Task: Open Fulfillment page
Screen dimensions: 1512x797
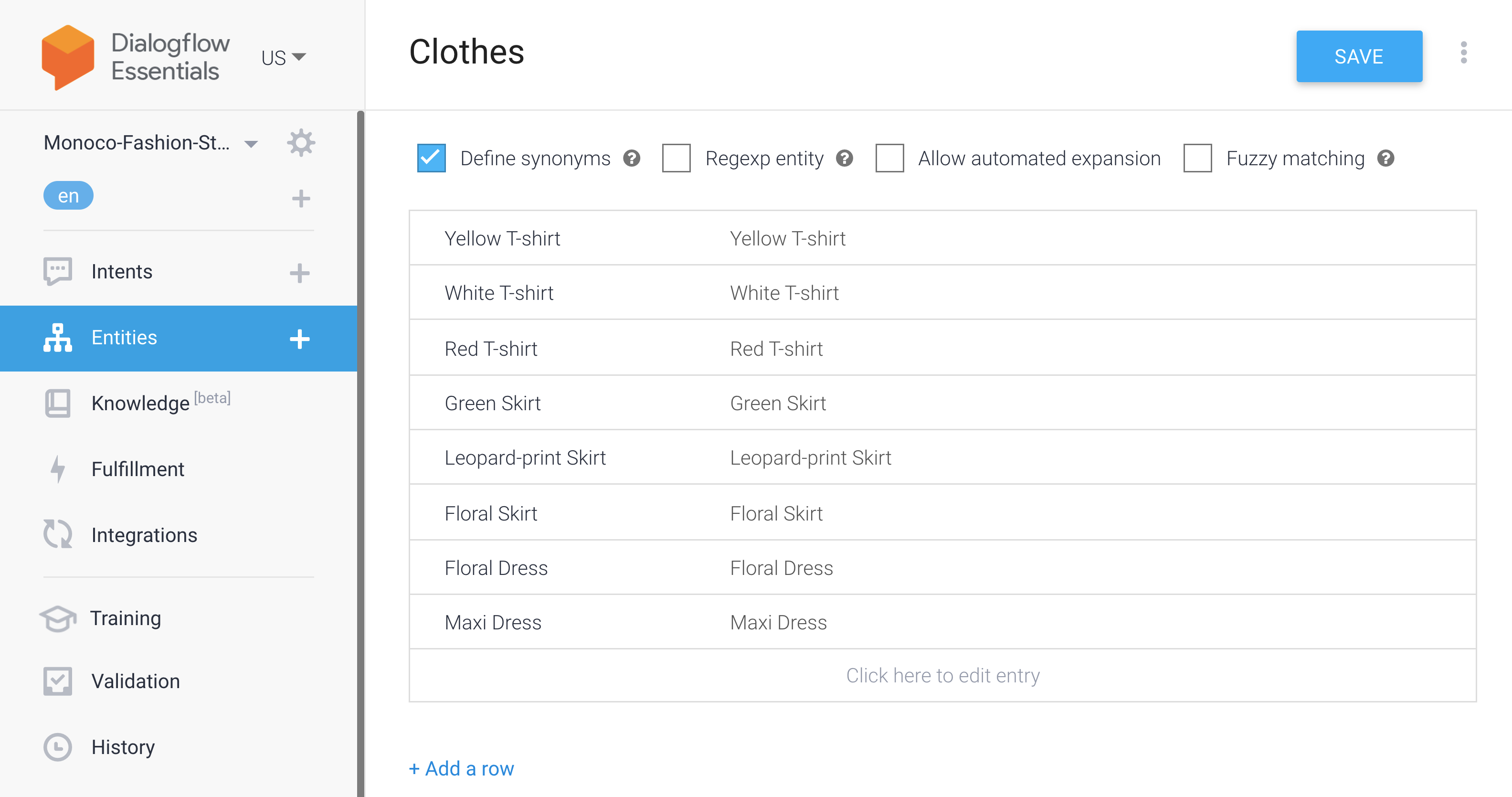Action: pos(138,469)
